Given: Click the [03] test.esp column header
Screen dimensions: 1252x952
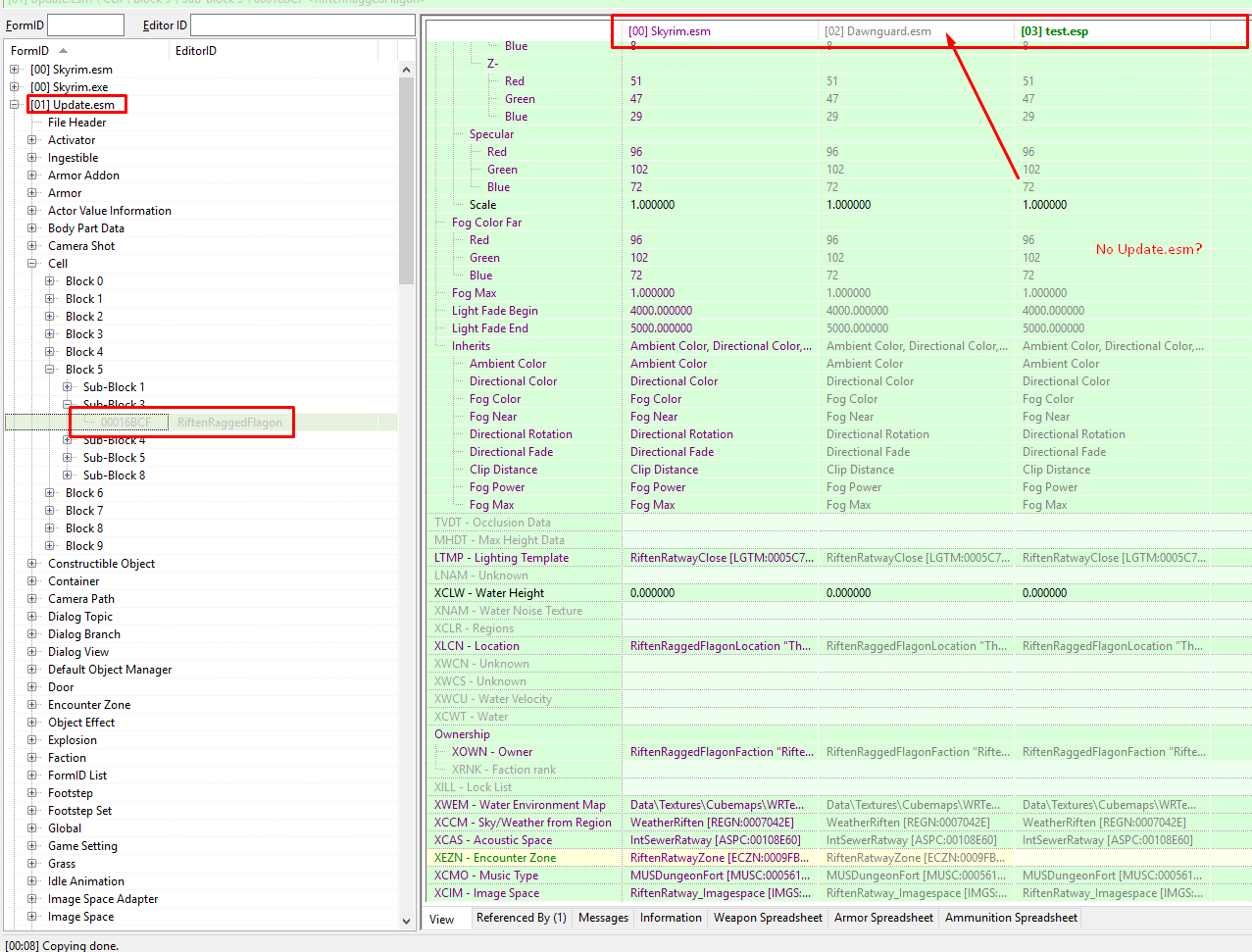Looking at the screenshot, I should (x=1112, y=31).
